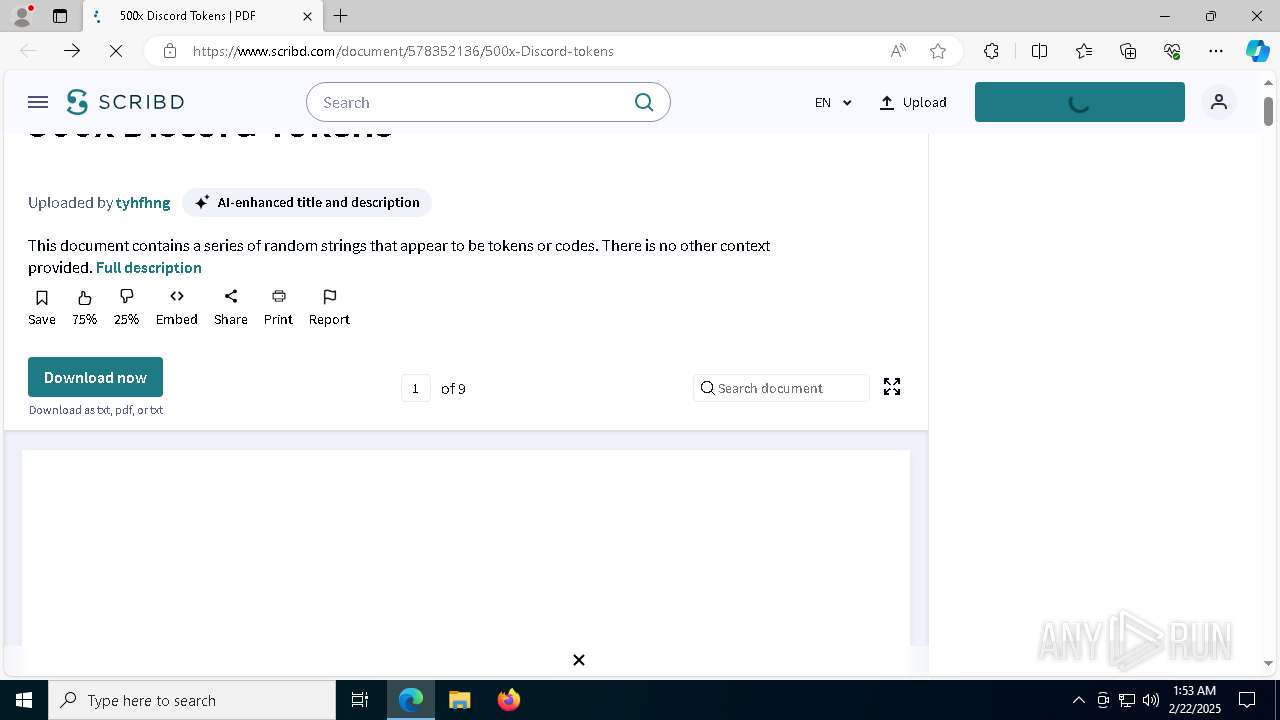Open the Edge profile icon
Screen dimensions: 1280x720
click(x=22, y=16)
